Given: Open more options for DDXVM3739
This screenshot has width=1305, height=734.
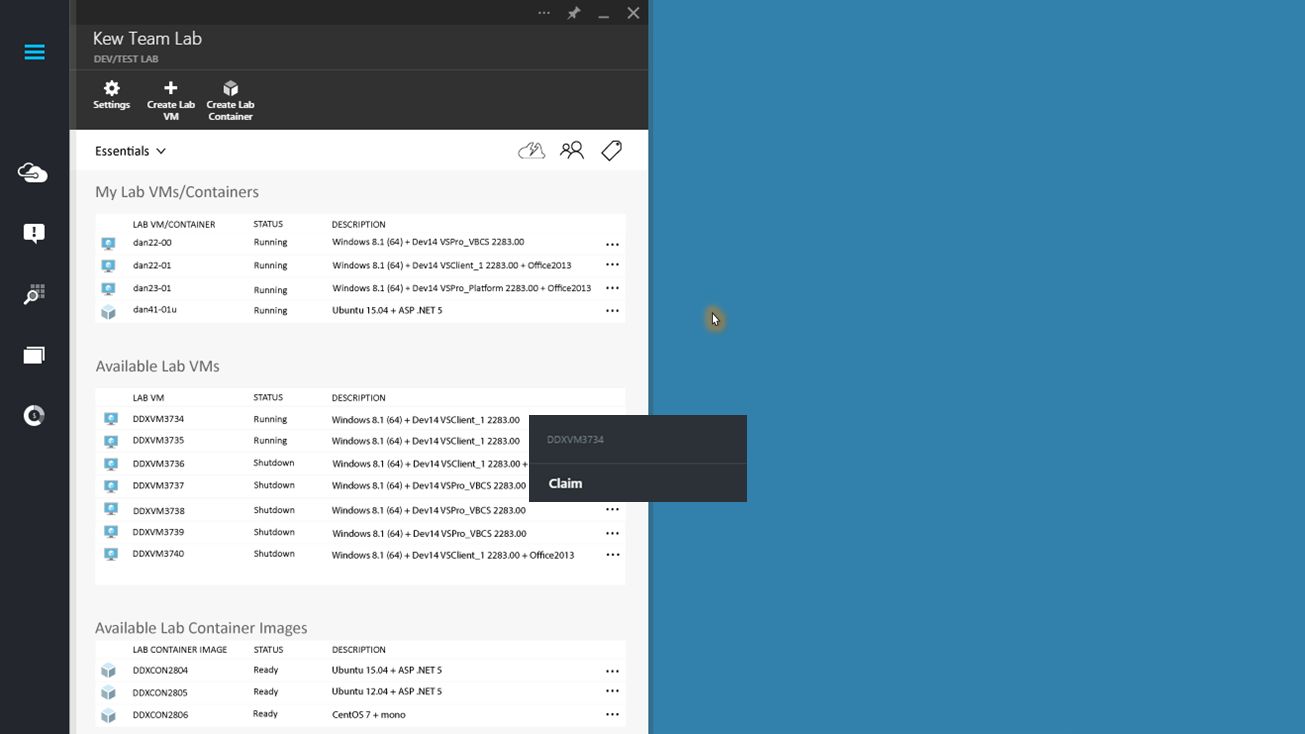Looking at the screenshot, I should (612, 533).
